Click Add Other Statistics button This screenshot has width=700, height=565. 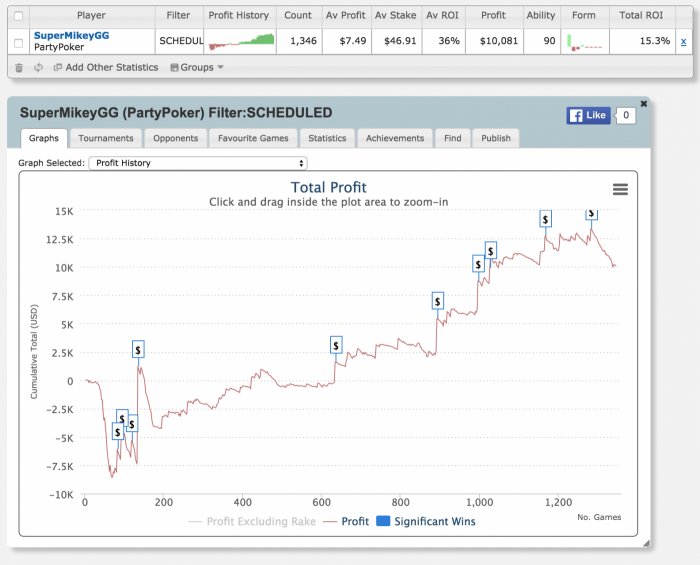tap(106, 67)
